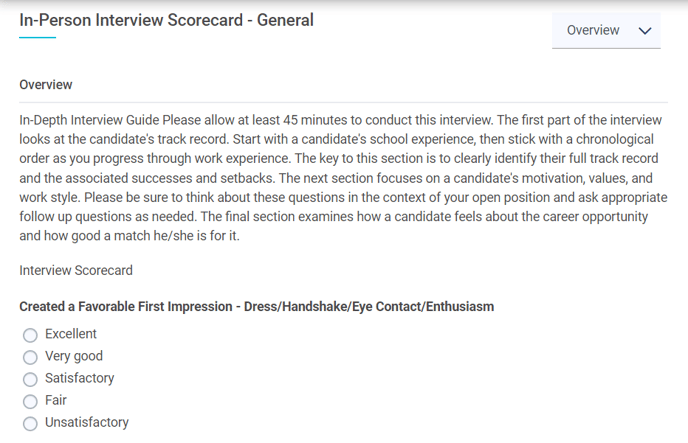Click the Very good label text
The image size is (688, 443).
point(74,356)
